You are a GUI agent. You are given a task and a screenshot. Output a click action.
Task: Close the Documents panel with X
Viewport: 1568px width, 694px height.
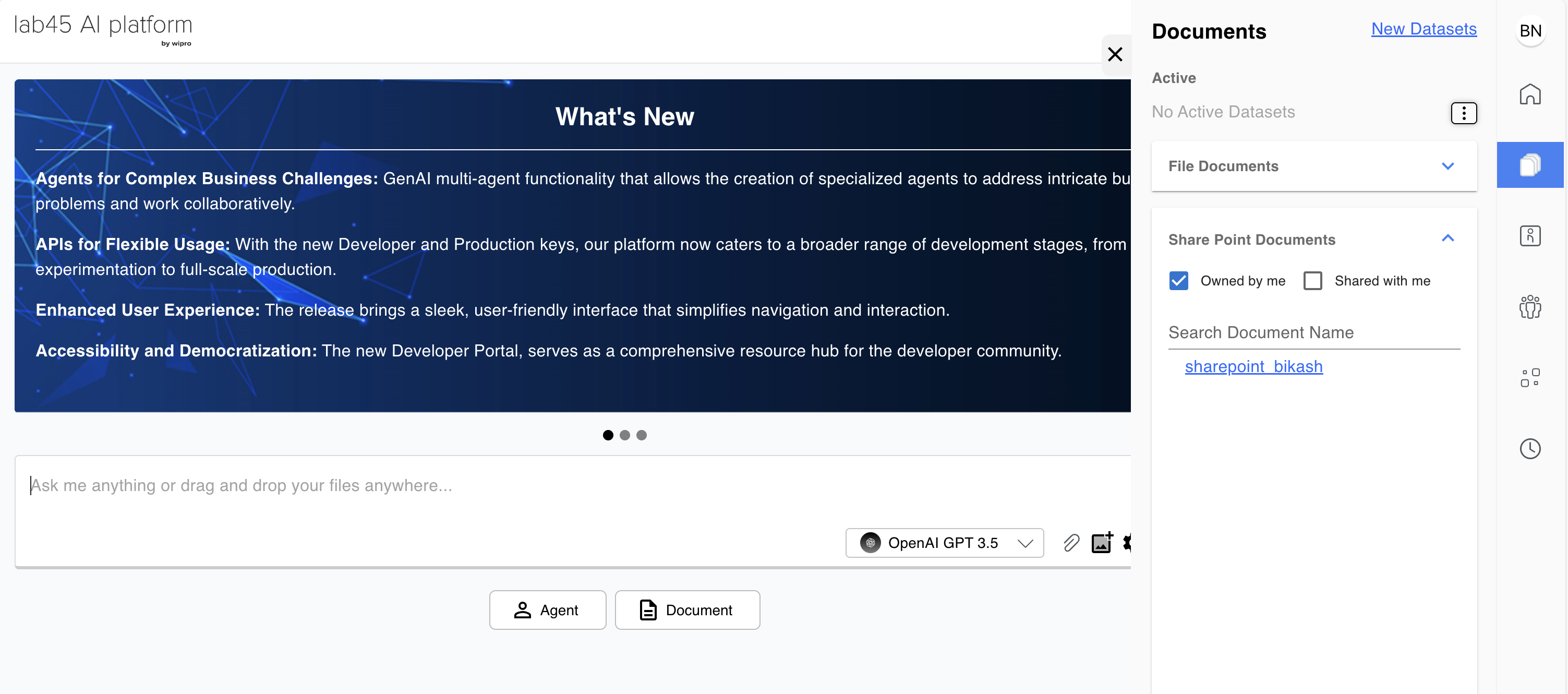click(1115, 54)
